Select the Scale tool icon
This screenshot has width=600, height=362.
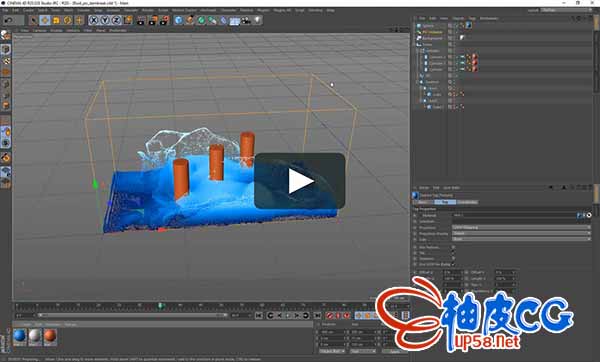56,20
